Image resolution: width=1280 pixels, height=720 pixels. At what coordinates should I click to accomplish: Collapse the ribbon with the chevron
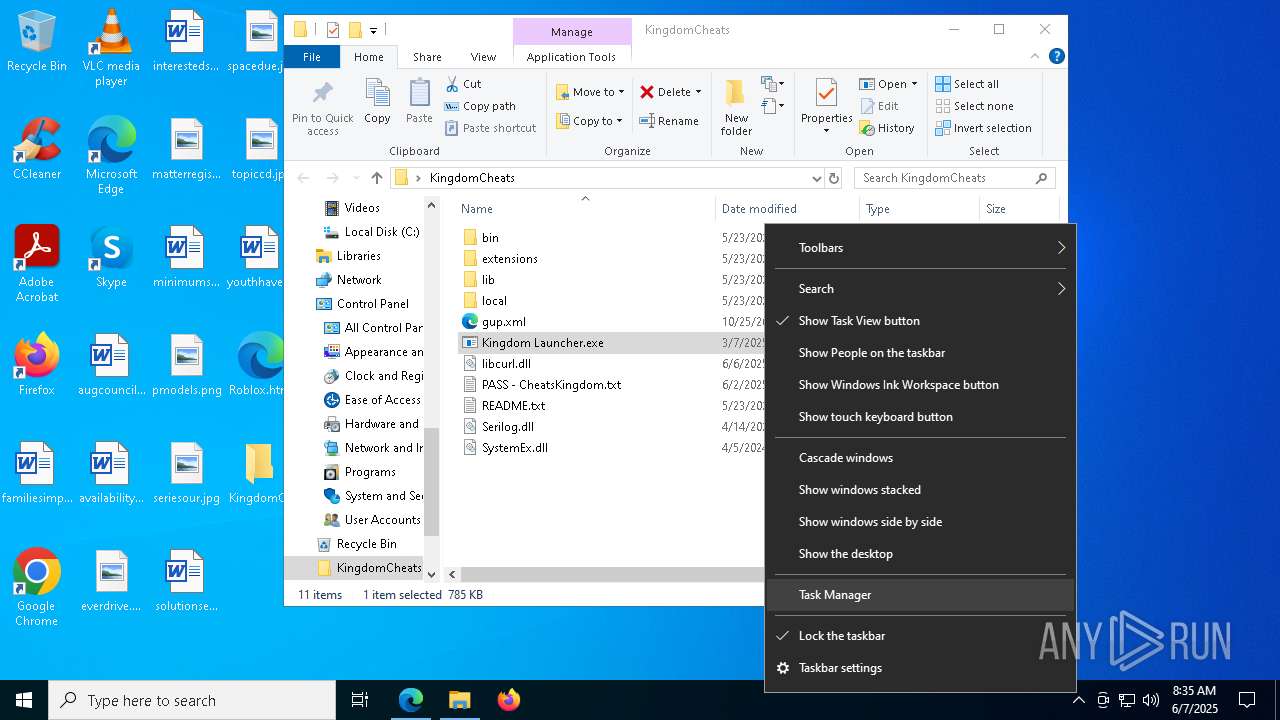pos(1037,57)
